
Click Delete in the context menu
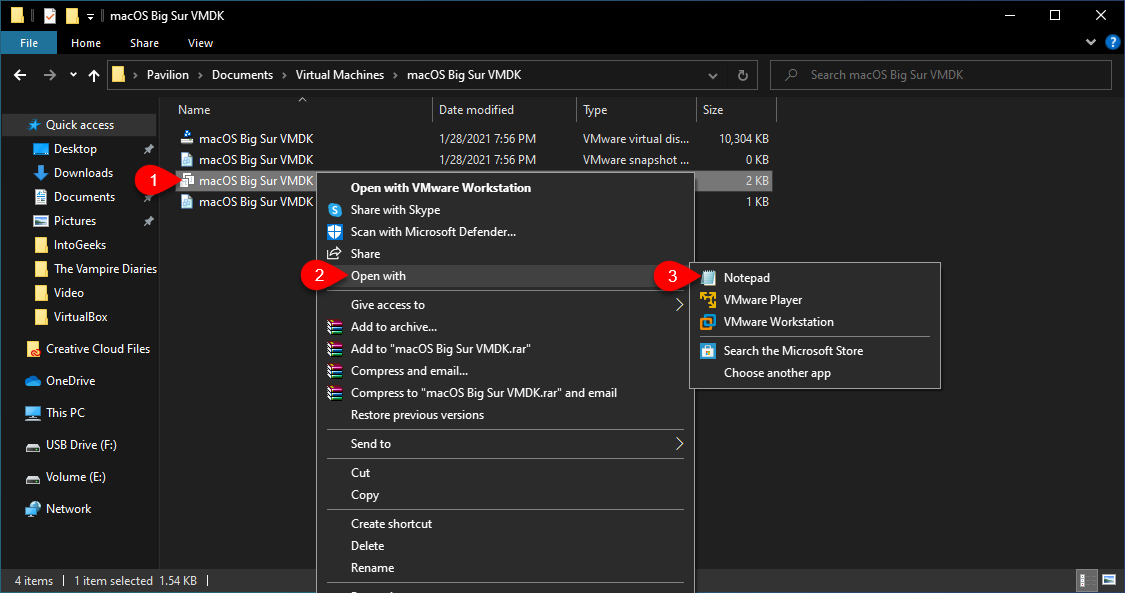coord(505,546)
